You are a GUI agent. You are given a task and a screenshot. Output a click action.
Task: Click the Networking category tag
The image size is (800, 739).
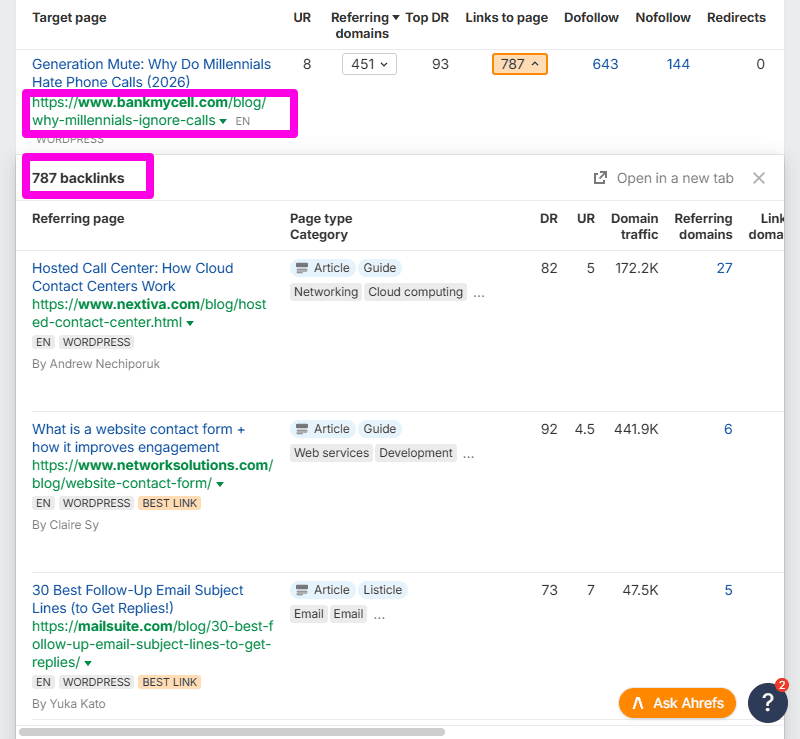click(326, 292)
